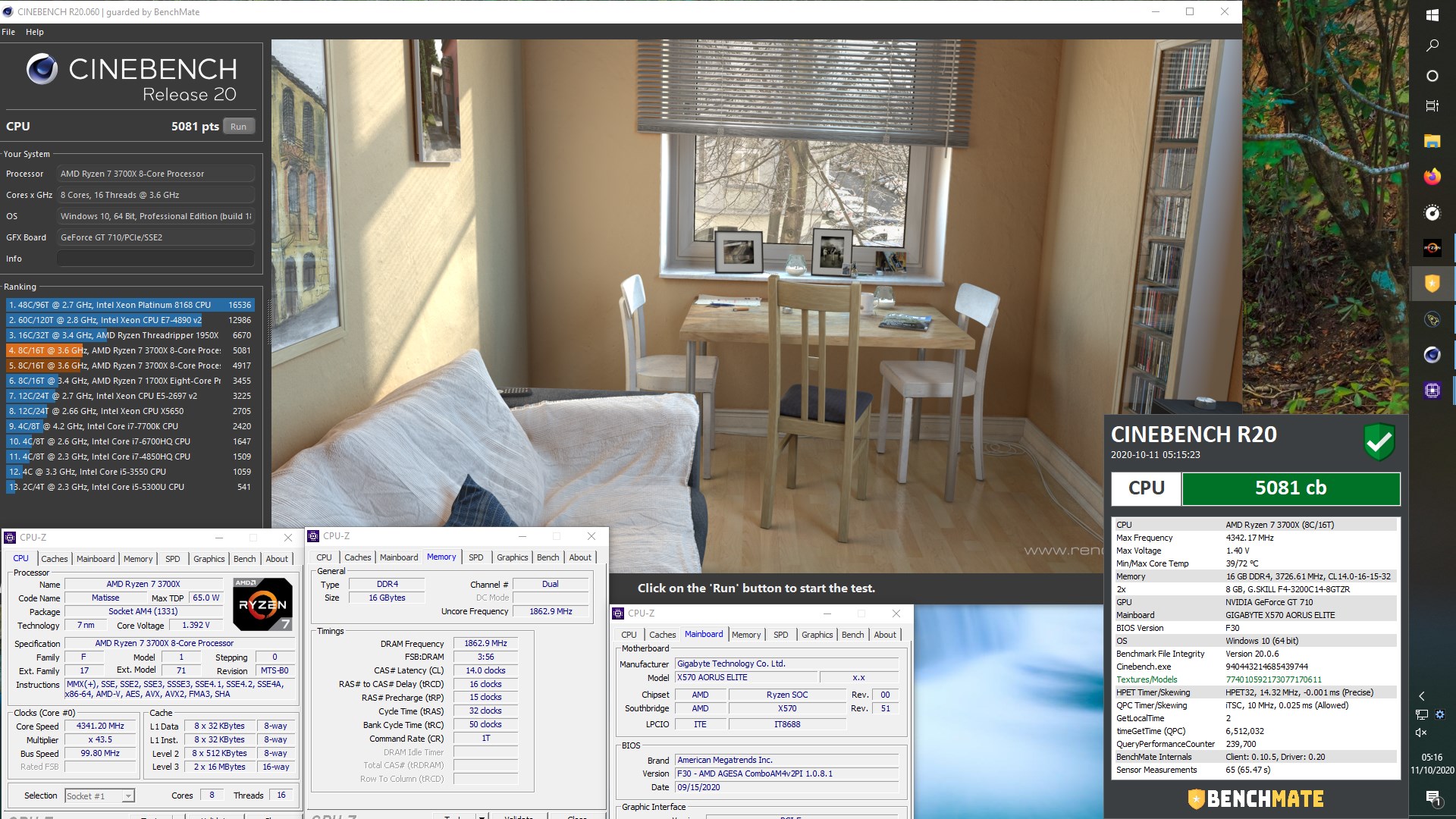
Task: Select ranking row Core i7-7700K CPU
Action: click(x=130, y=426)
